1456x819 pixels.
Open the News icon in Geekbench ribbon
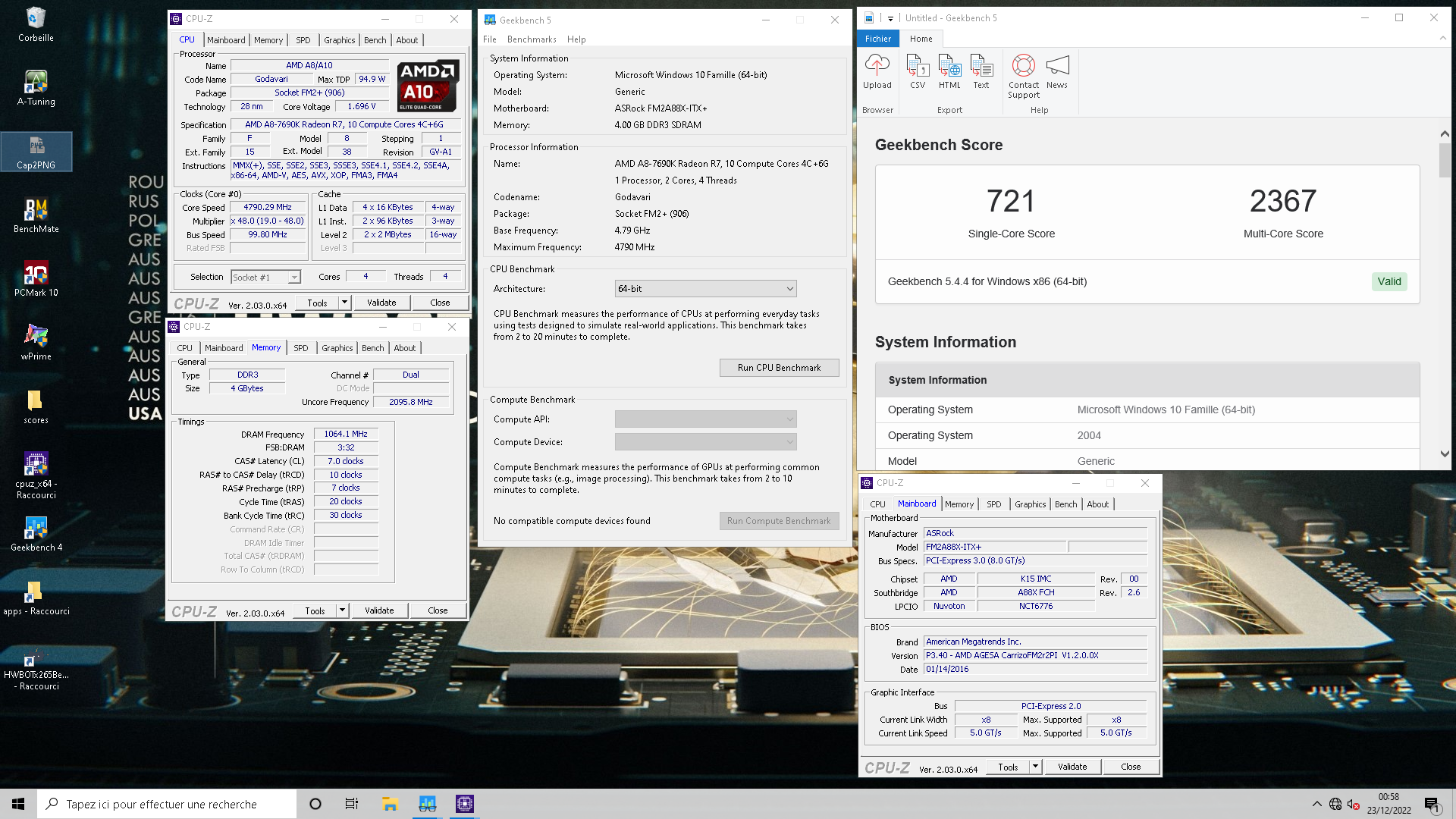pos(1057,72)
